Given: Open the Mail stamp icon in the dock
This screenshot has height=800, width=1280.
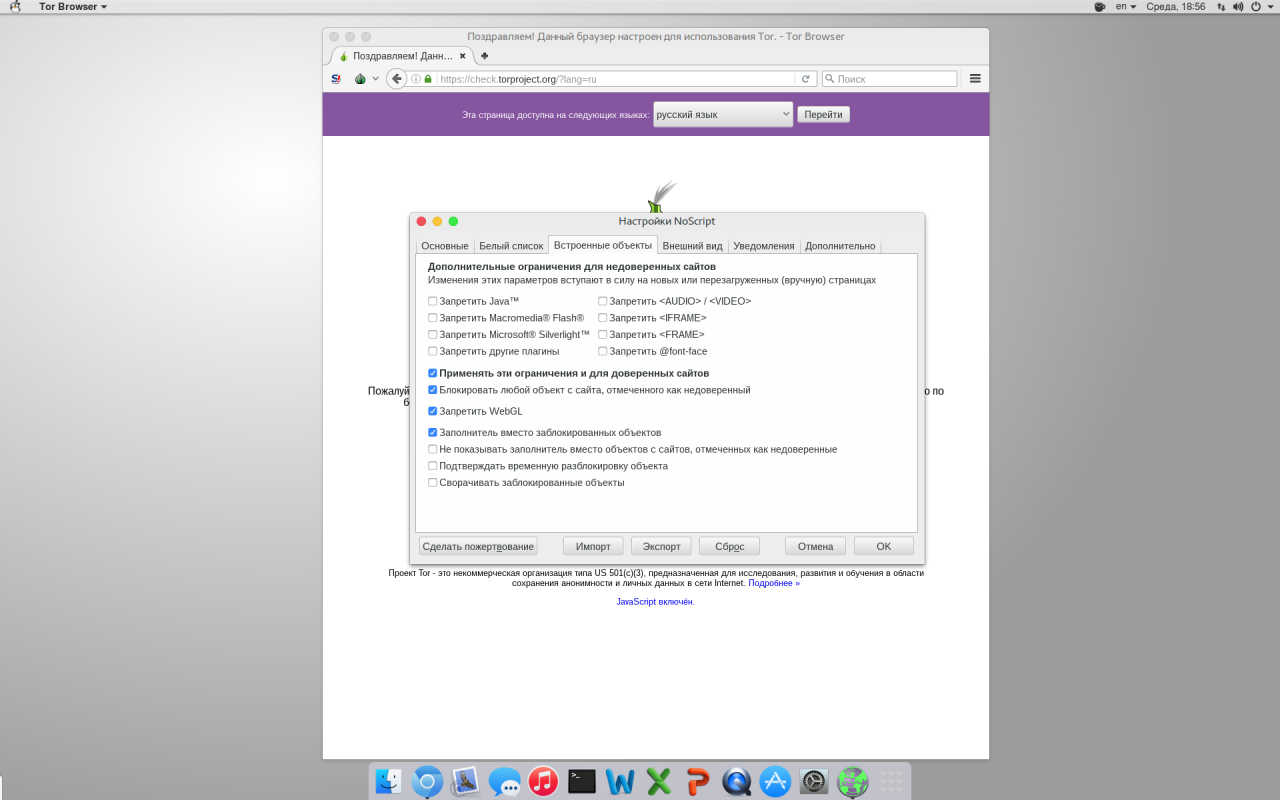Looking at the screenshot, I should 465,781.
